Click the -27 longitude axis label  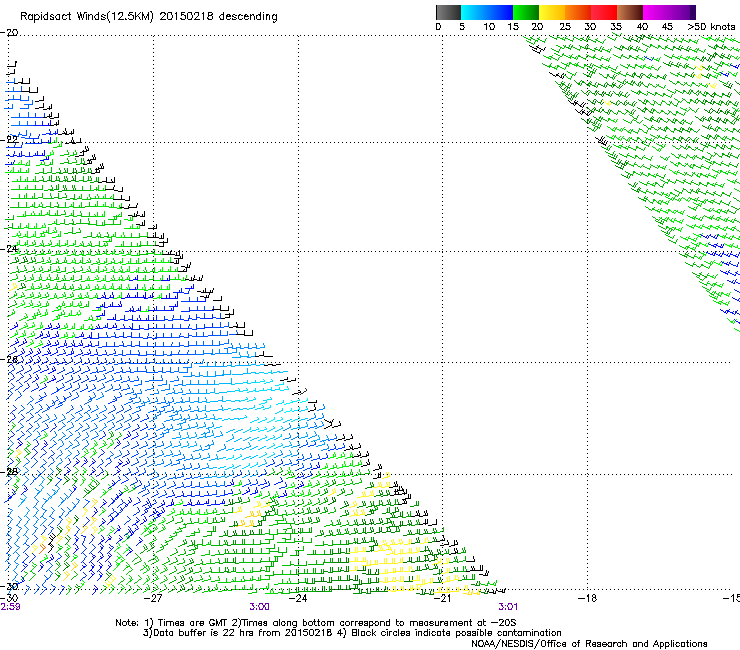tap(153, 598)
